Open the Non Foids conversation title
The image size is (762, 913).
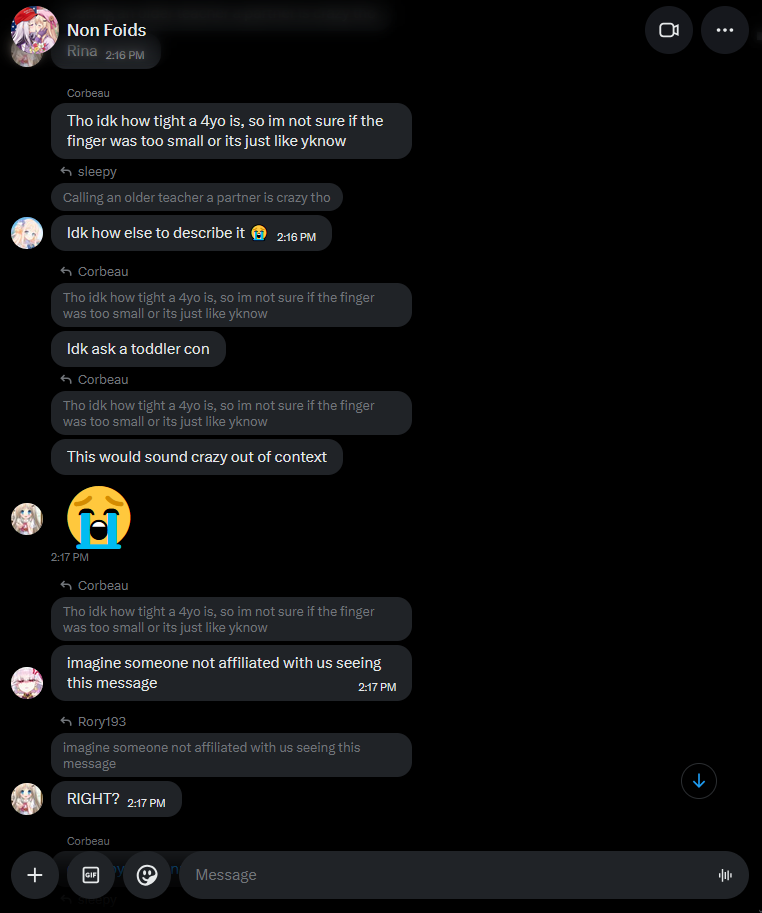coord(107,30)
